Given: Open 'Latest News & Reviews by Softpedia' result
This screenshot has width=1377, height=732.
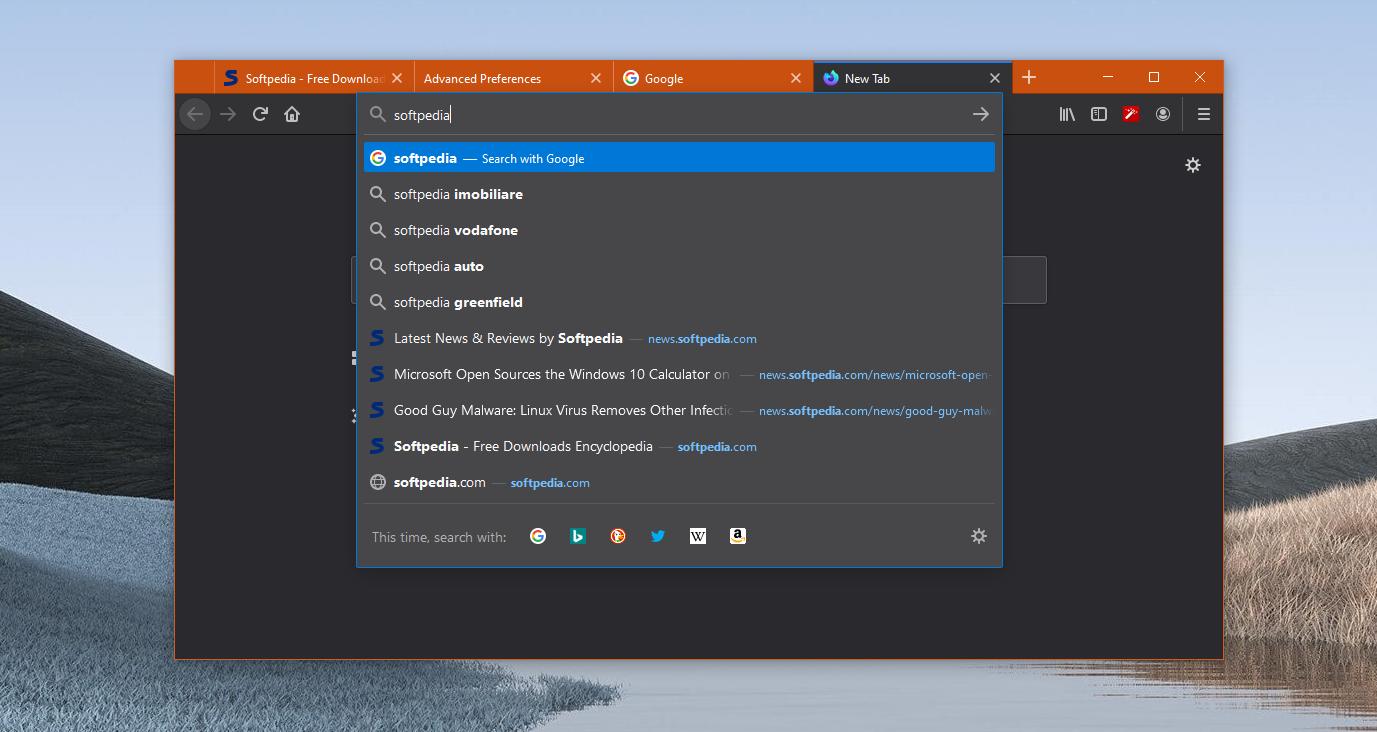Looking at the screenshot, I should 679,338.
